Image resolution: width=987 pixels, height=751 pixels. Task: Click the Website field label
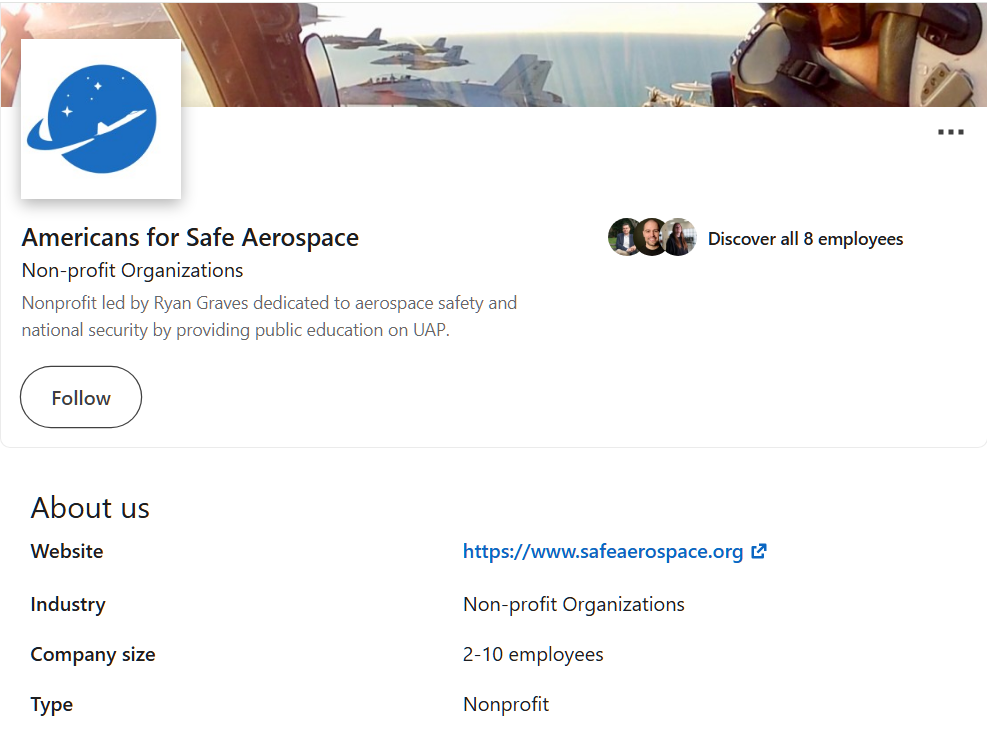click(x=67, y=551)
